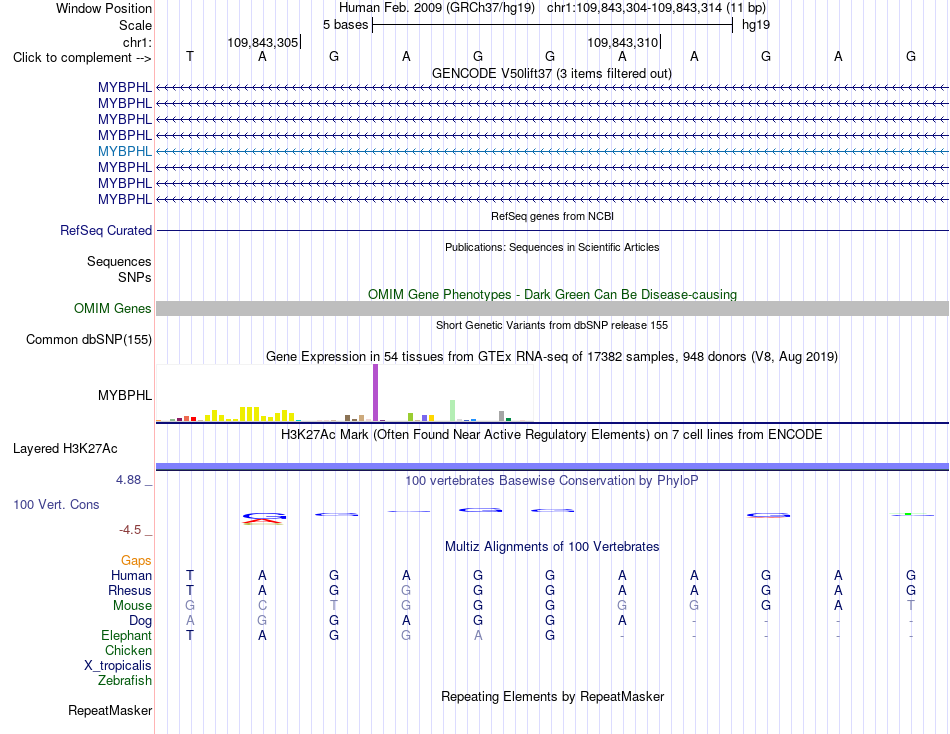Open the 100 Vert. Cons label
This screenshot has height=734, width=950.
click(56, 504)
